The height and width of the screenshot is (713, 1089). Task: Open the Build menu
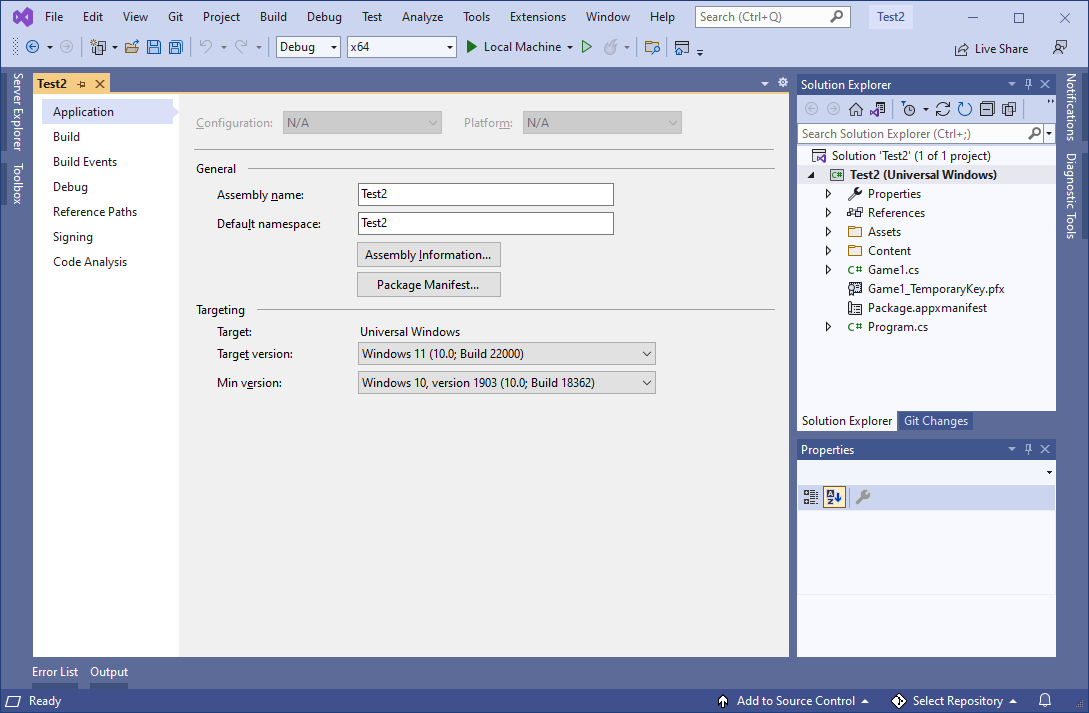pyautogui.click(x=273, y=17)
